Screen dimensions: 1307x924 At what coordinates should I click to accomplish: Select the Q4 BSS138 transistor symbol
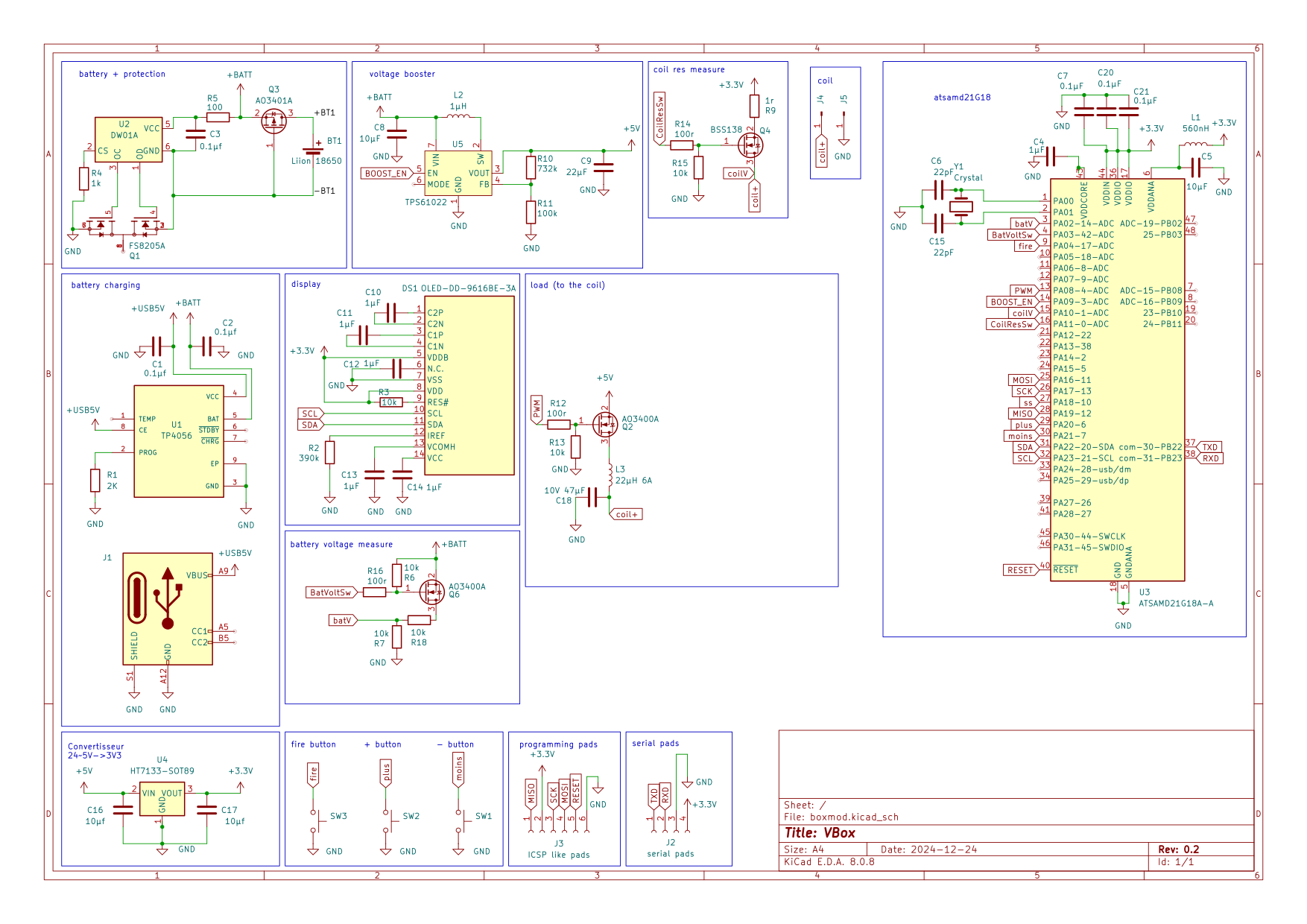(750, 145)
